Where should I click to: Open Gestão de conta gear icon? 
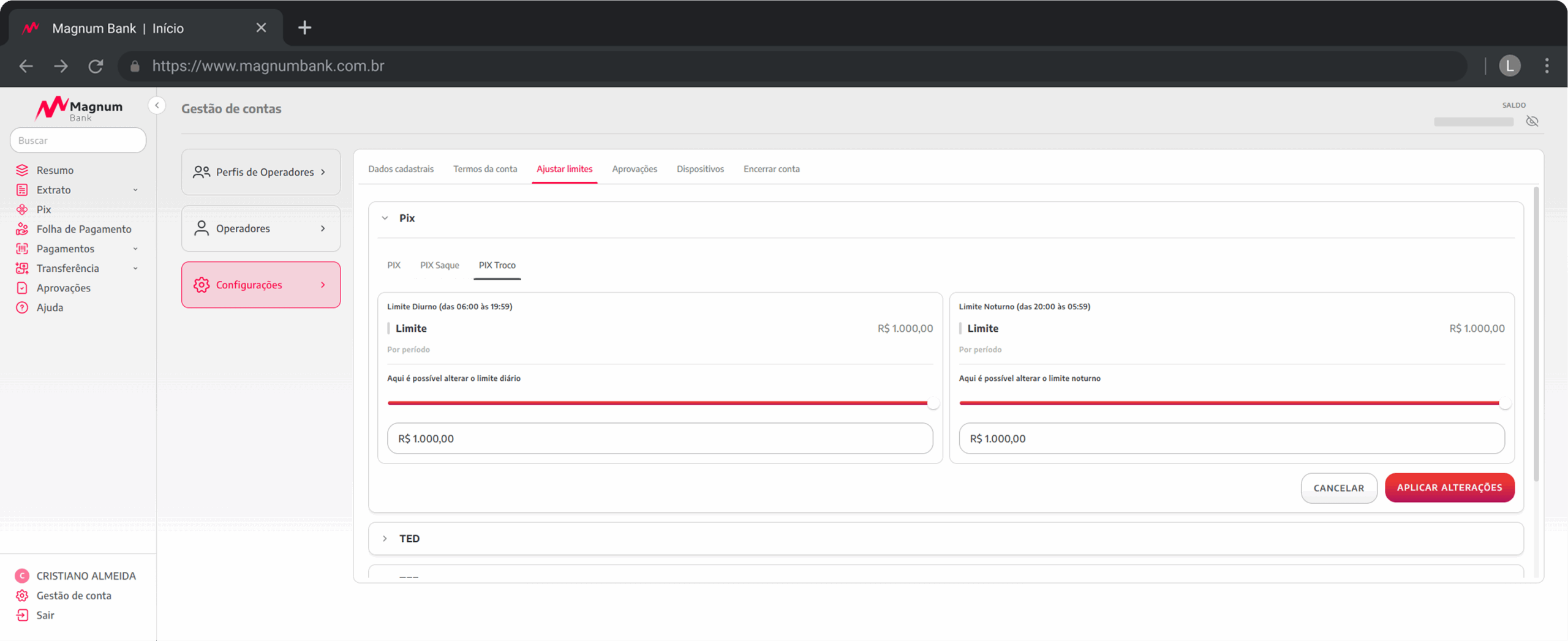[22, 595]
